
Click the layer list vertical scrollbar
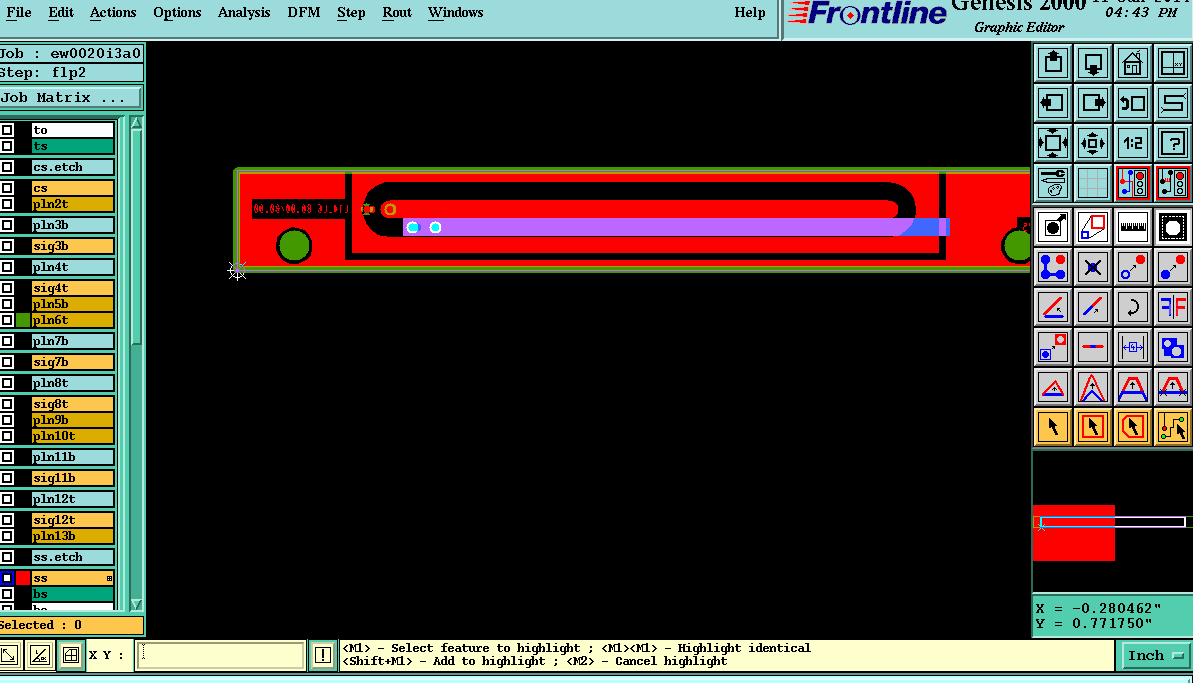pyautogui.click(x=136, y=364)
